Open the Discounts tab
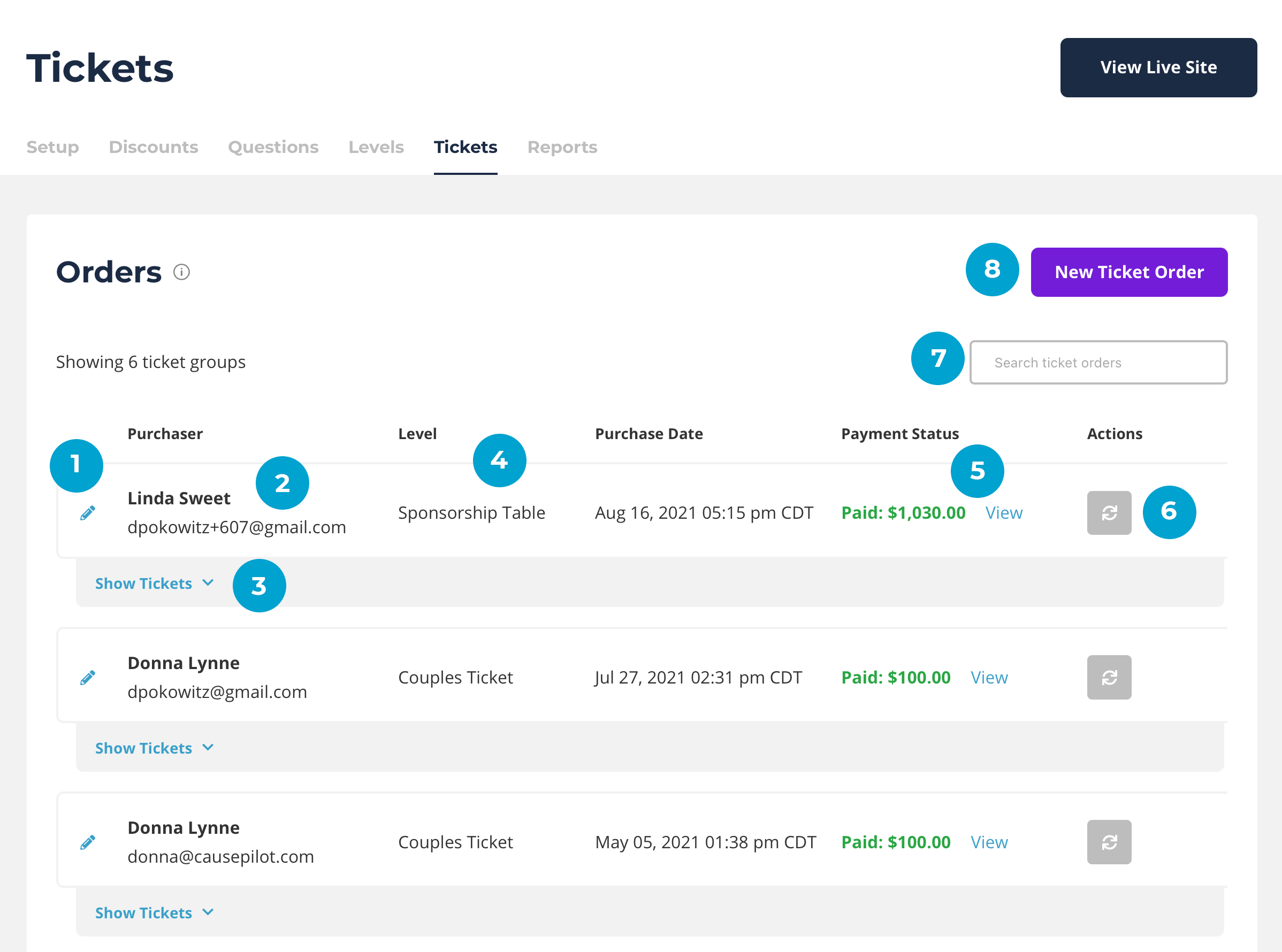The width and height of the screenshot is (1282, 952). click(154, 147)
